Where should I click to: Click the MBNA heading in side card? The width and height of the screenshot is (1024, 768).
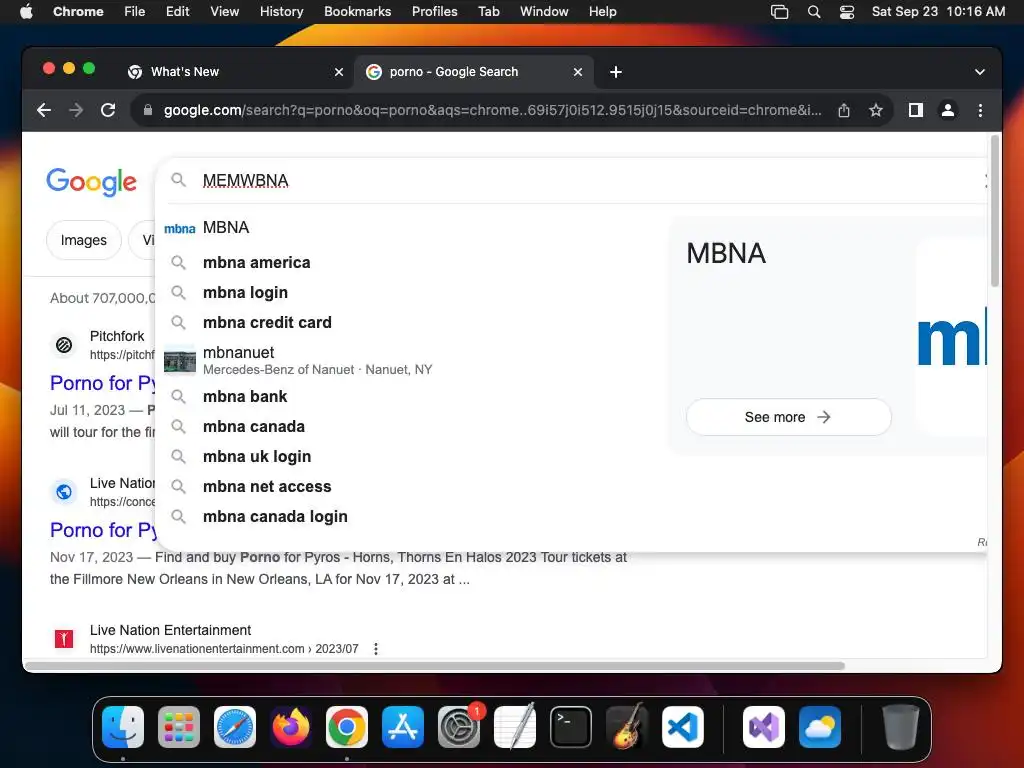coord(726,253)
